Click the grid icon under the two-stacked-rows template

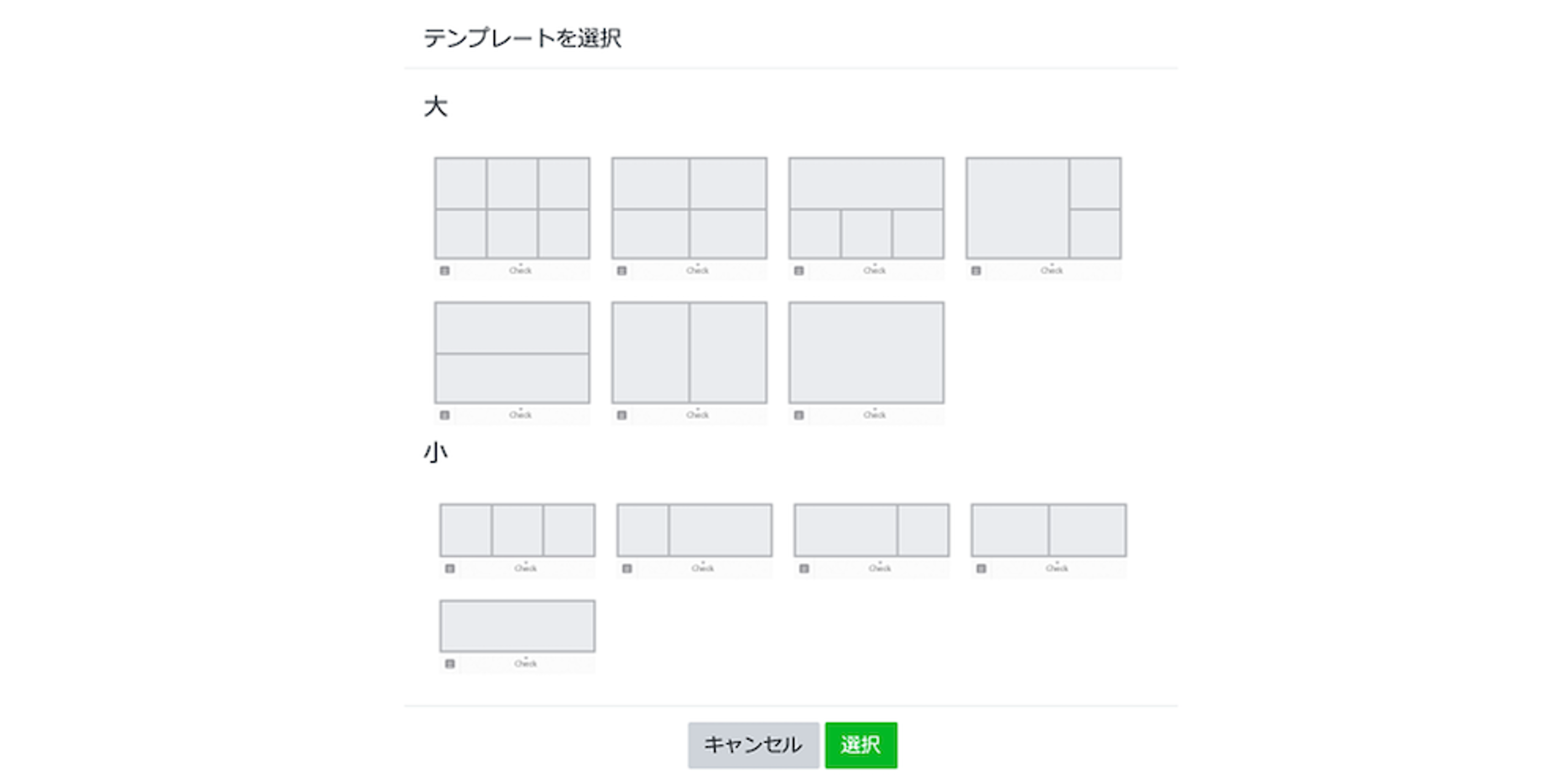pyautogui.click(x=445, y=414)
